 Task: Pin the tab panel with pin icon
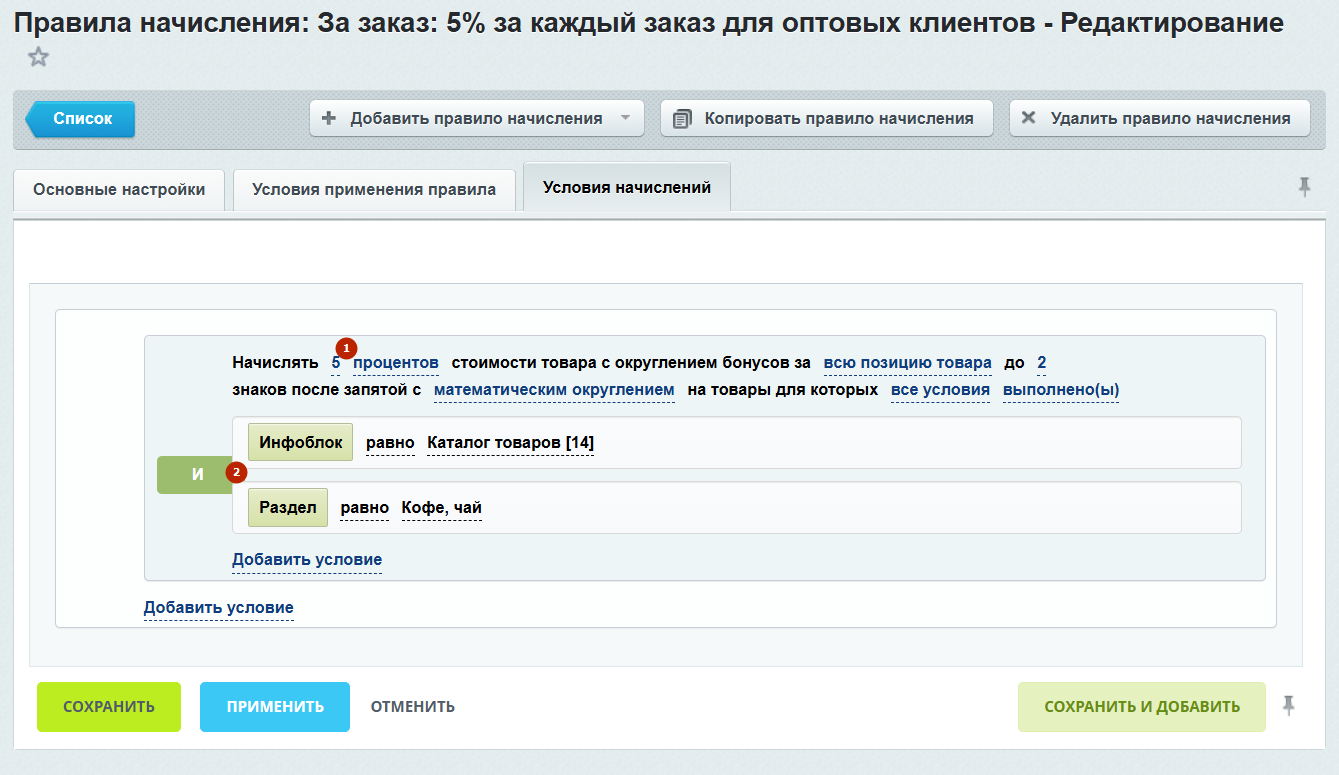click(x=1304, y=187)
